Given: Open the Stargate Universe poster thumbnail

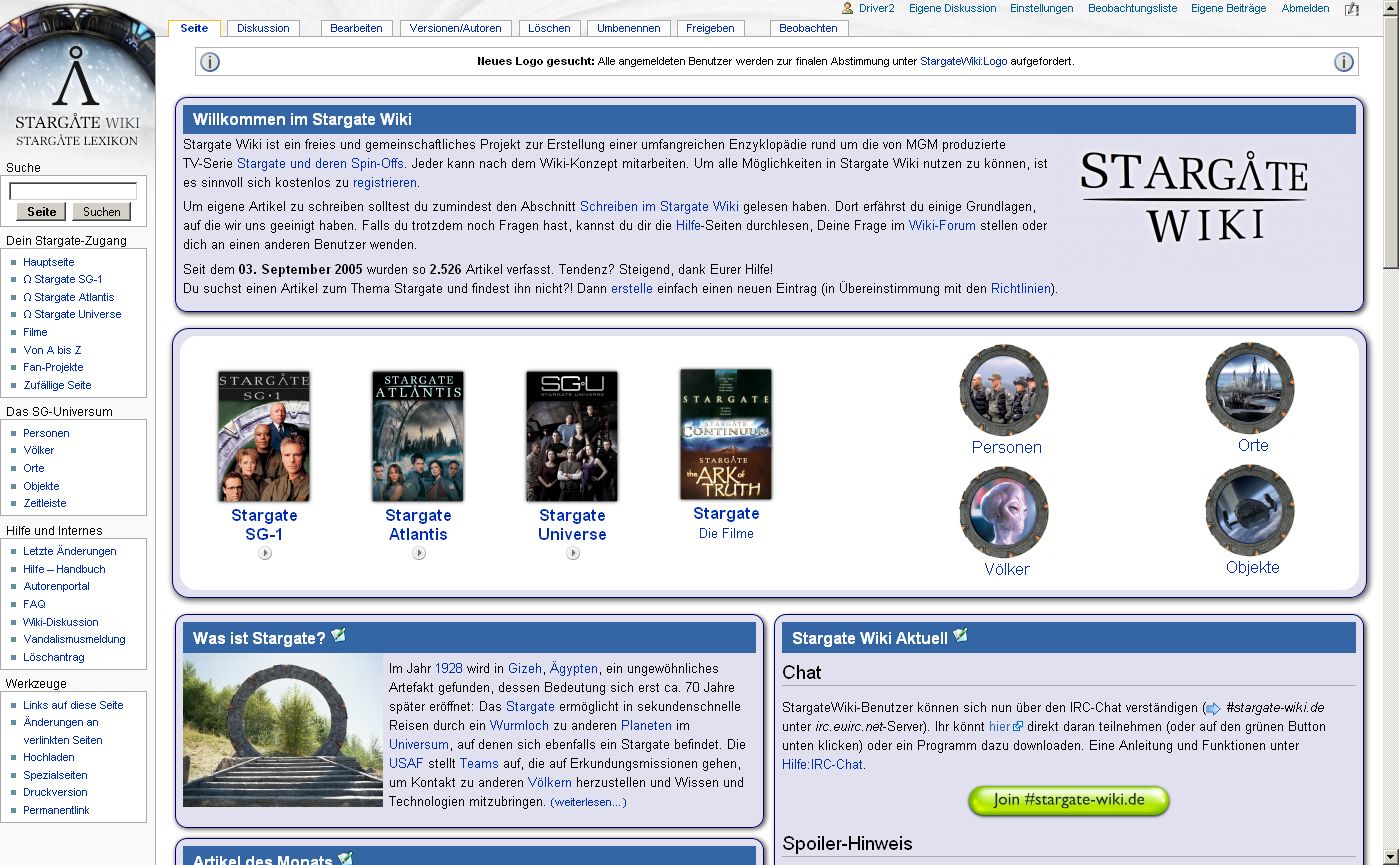Looking at the screenshot, I should click(572, 436).
